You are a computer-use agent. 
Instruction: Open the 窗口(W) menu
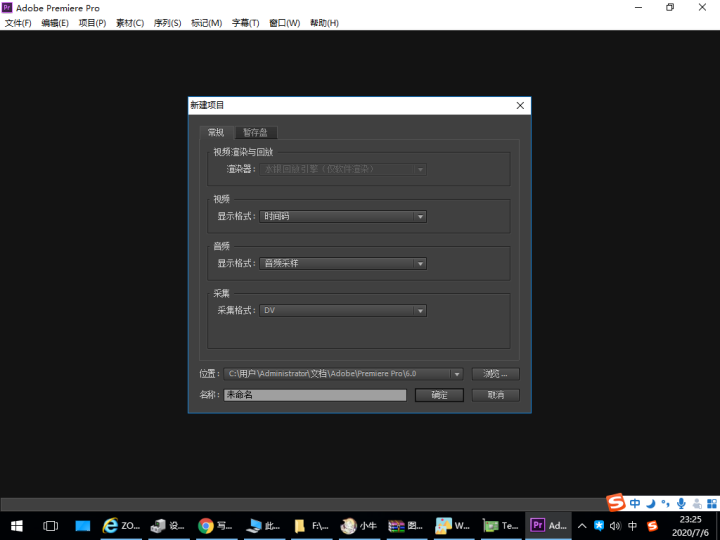pyautogui.click(x=284, y=23)
